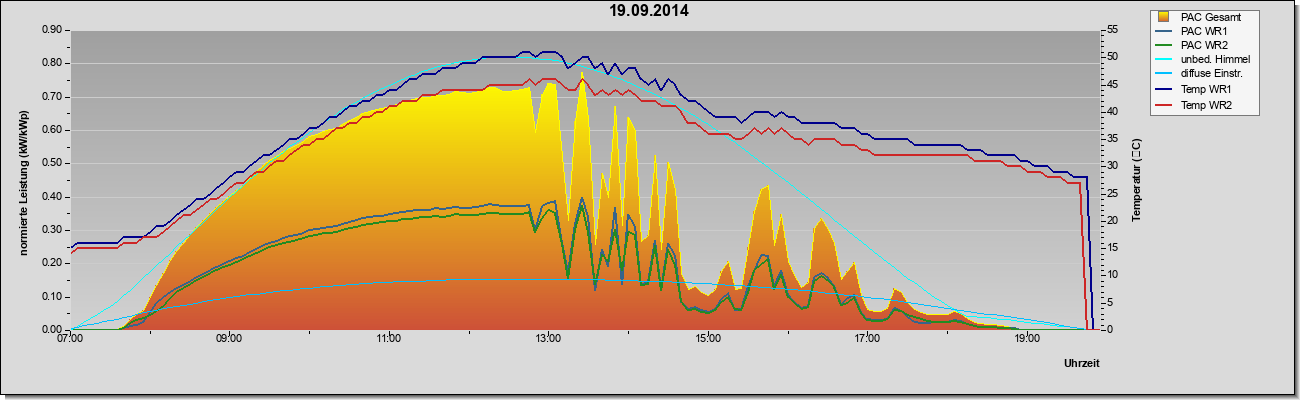Click the 15:00 time axis label
Viewport: 1300px width, 400px height.
click(x=707, y=340)
